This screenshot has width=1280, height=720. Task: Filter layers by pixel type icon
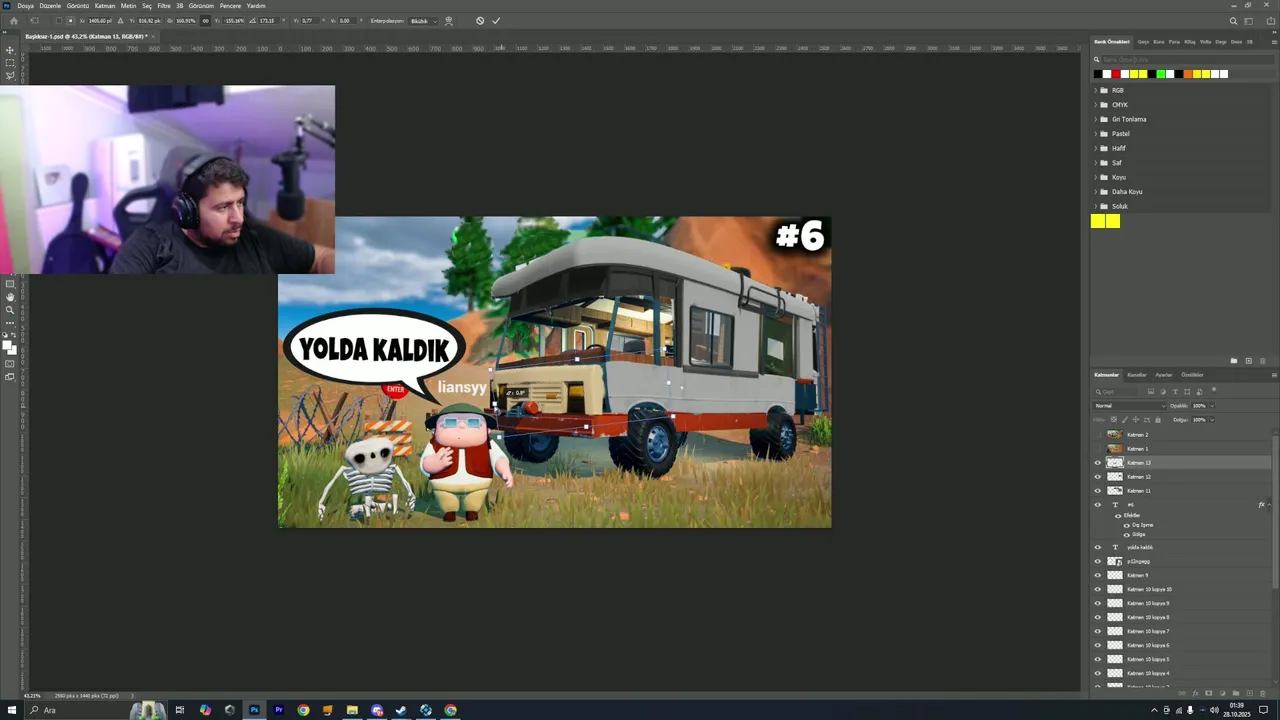1151,391
